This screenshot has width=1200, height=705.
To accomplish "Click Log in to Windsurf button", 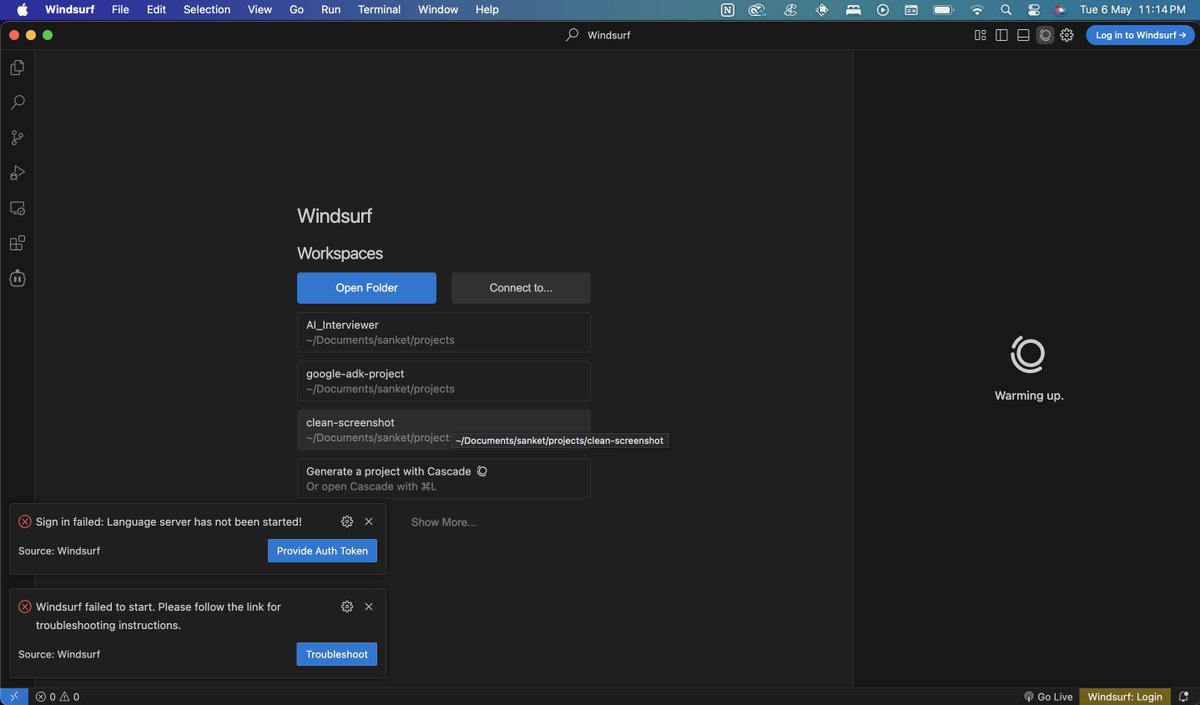I will click(1140, 35).
